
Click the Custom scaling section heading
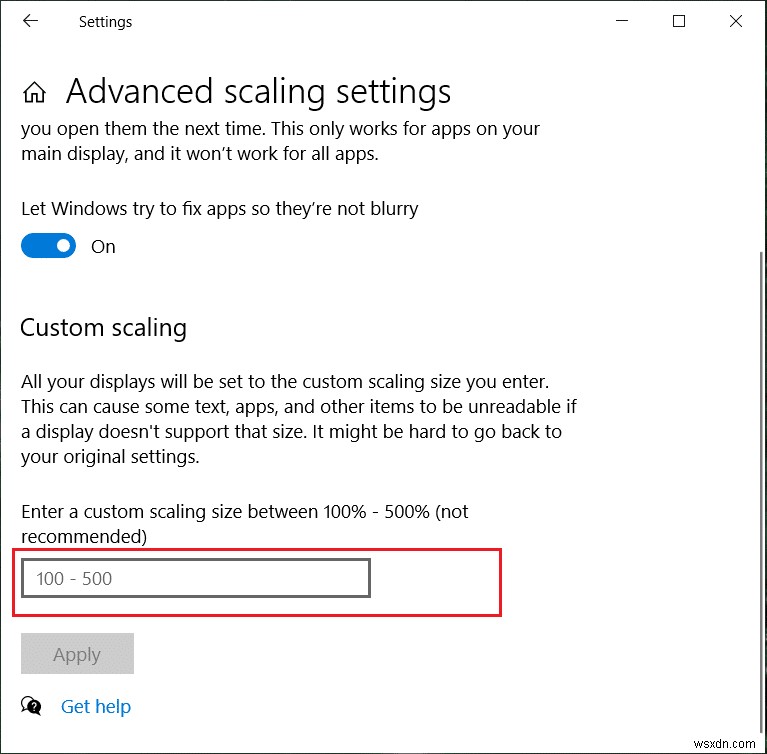[104, 327]
